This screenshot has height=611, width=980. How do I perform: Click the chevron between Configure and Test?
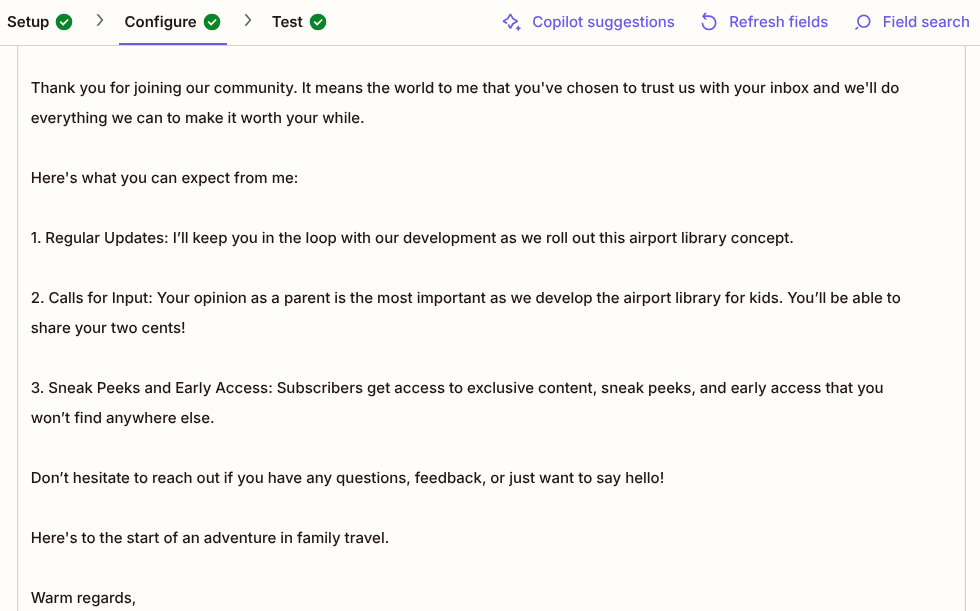tap(248, 21)
